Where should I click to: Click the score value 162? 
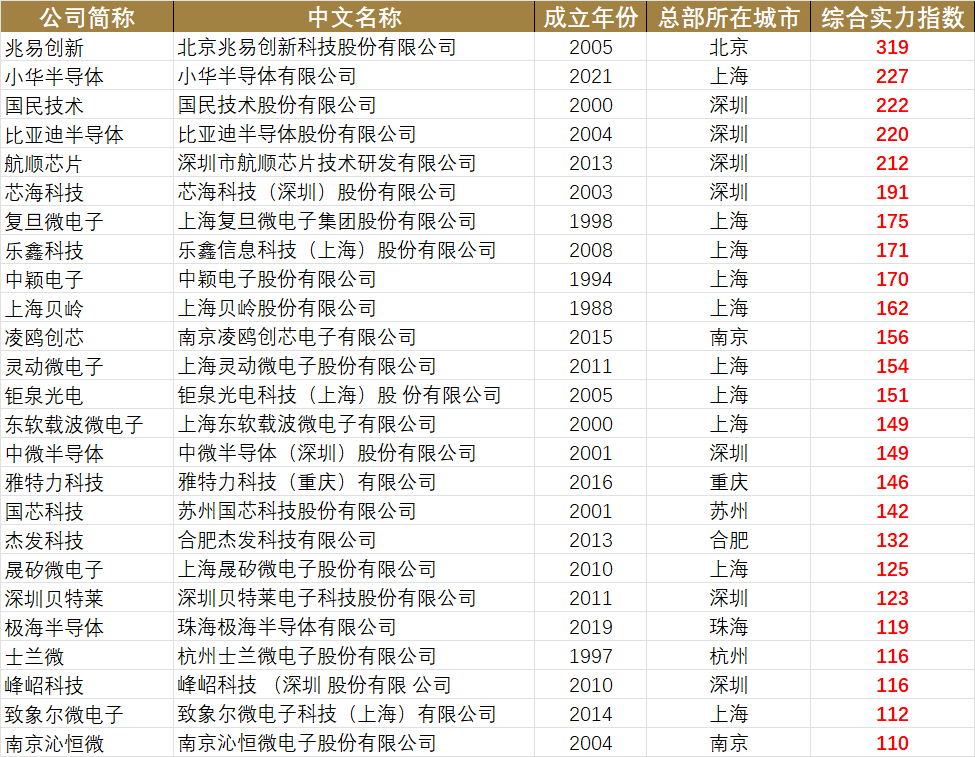click(892, 309)
